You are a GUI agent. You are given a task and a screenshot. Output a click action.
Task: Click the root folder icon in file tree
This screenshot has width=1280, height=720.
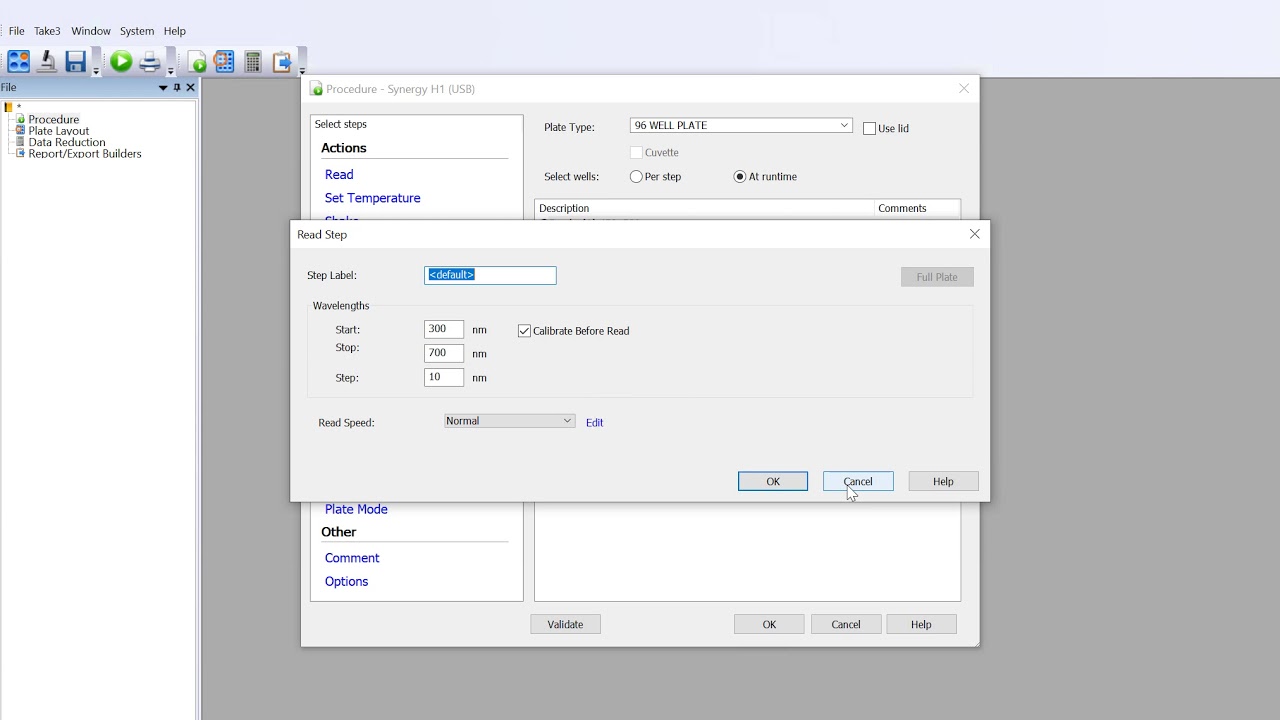pos(8,107)
